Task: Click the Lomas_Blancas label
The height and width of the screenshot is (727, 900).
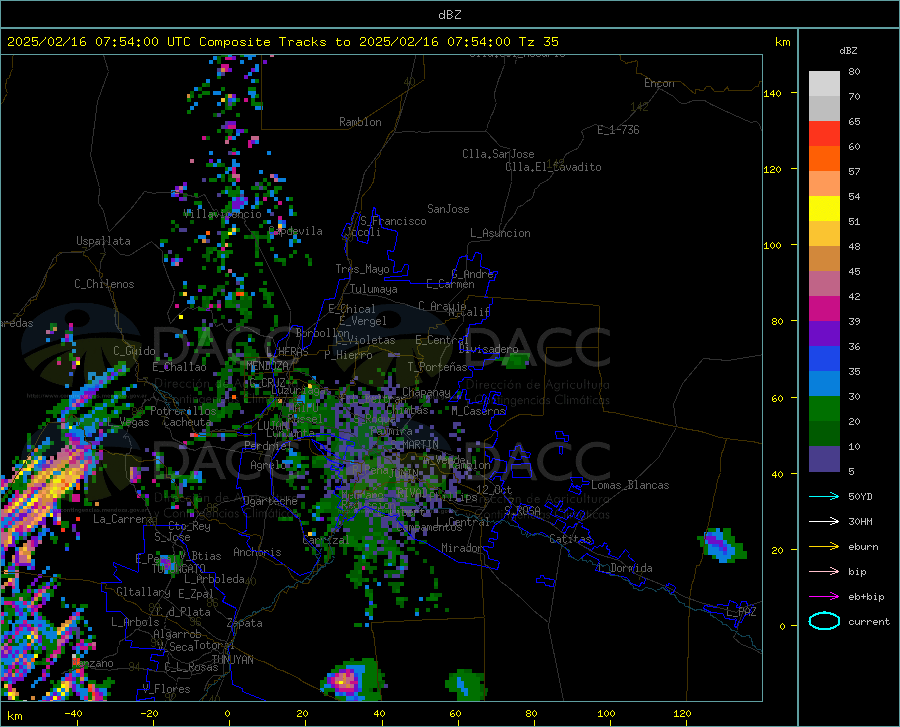Action: tap(630, 485)
